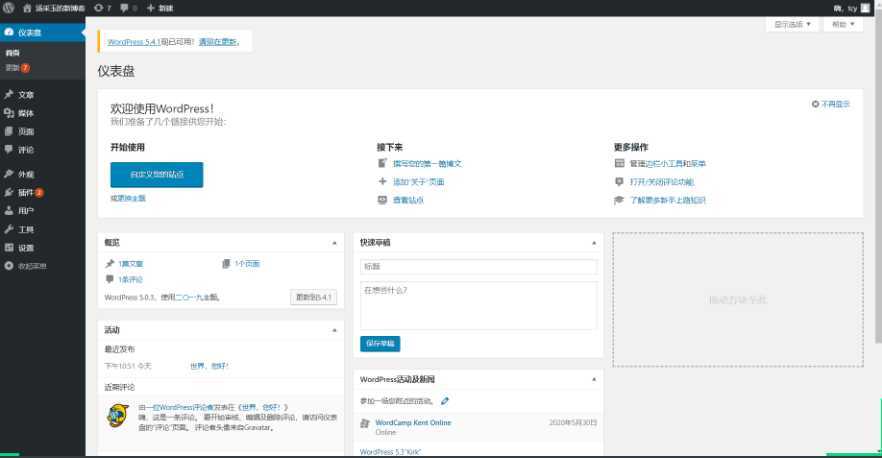Viewport: 882px width, 458px height.
Task: Open 了解更多新手上路知识 link
Action: (x=667, y=200)
